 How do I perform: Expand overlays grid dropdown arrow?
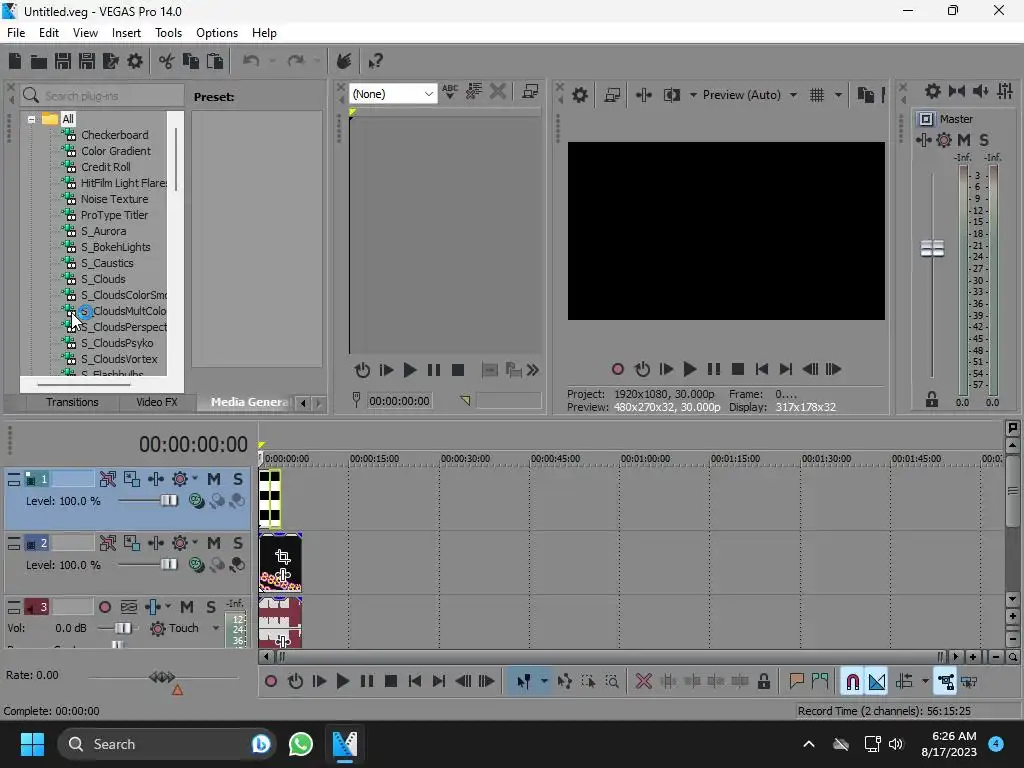pos(838,95)
